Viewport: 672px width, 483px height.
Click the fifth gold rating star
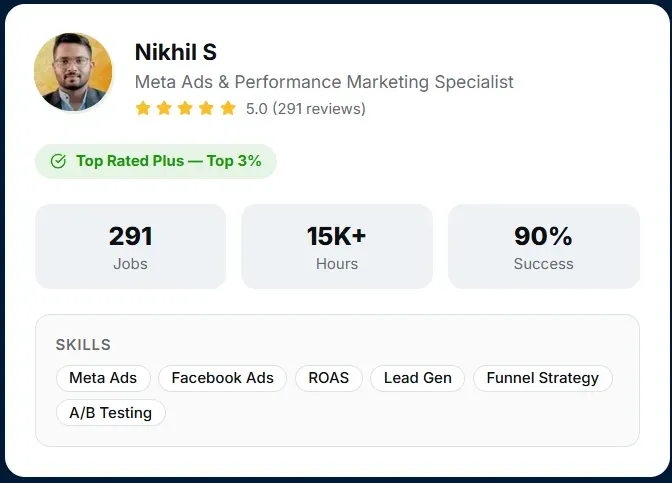[228, 108]
